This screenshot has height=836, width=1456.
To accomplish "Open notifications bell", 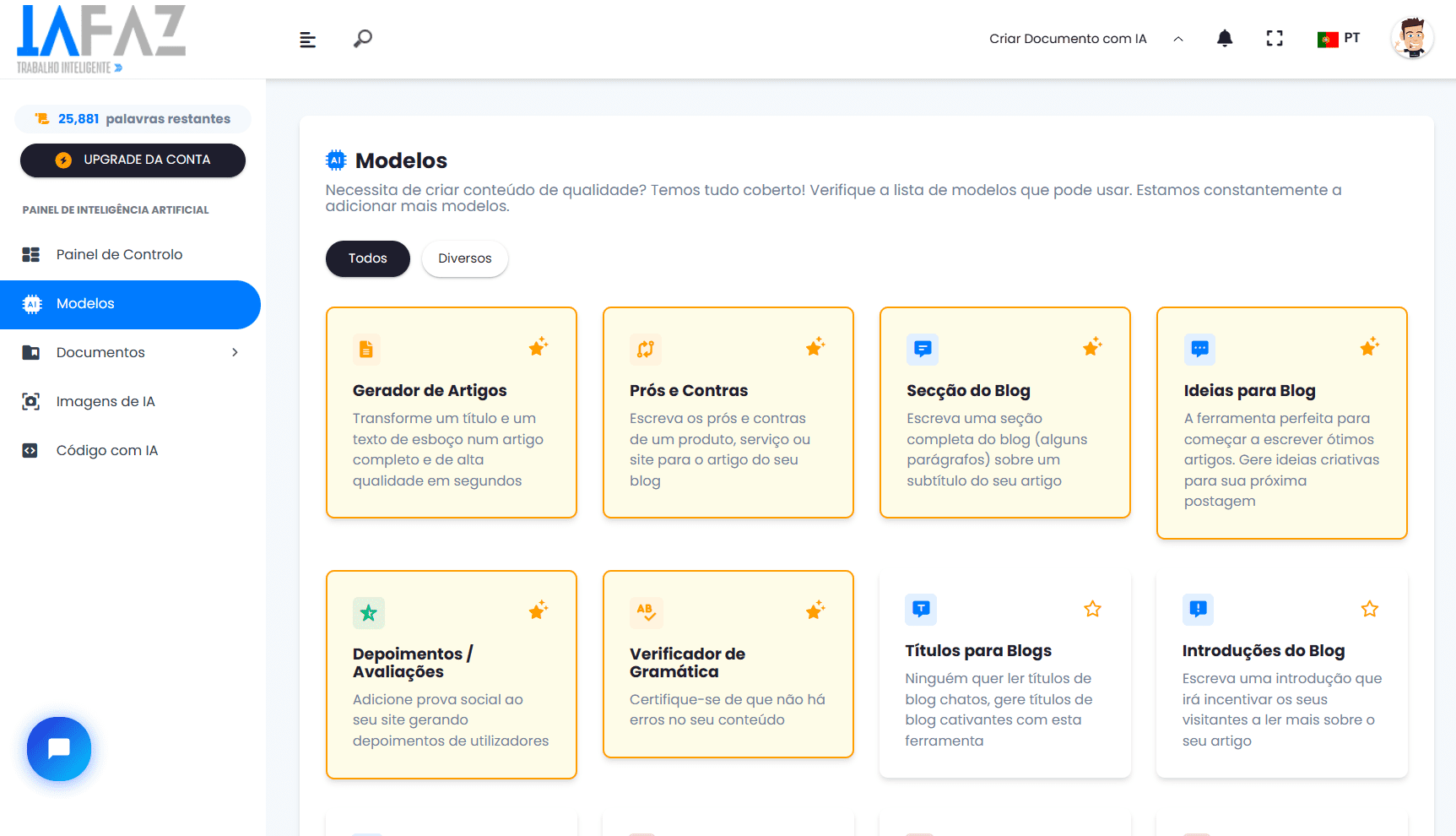I will point(1225,39).
